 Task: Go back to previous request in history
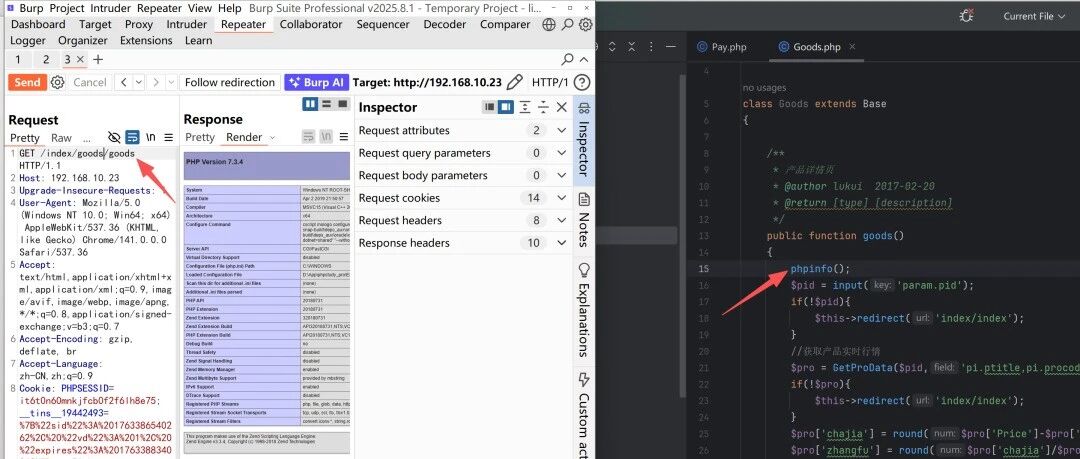[123, 83]
